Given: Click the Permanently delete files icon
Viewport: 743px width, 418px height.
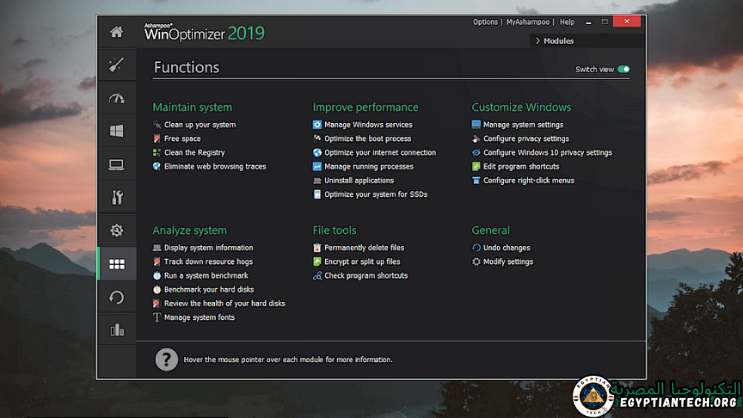Looking at the screenshot, I should point(317,248).
